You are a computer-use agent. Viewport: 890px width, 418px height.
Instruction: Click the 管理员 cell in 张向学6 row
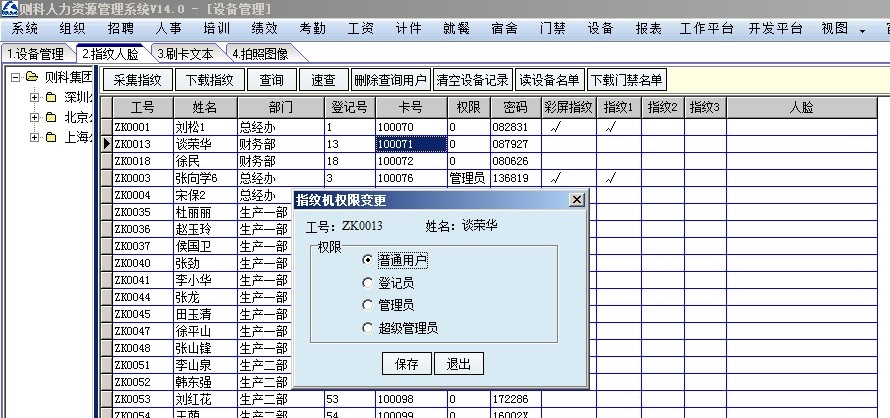[x=468, y=178]
